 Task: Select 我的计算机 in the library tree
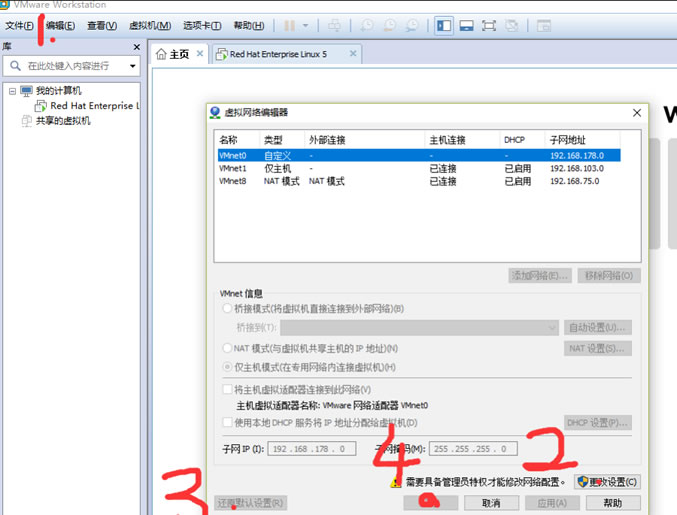click(58, 91)
